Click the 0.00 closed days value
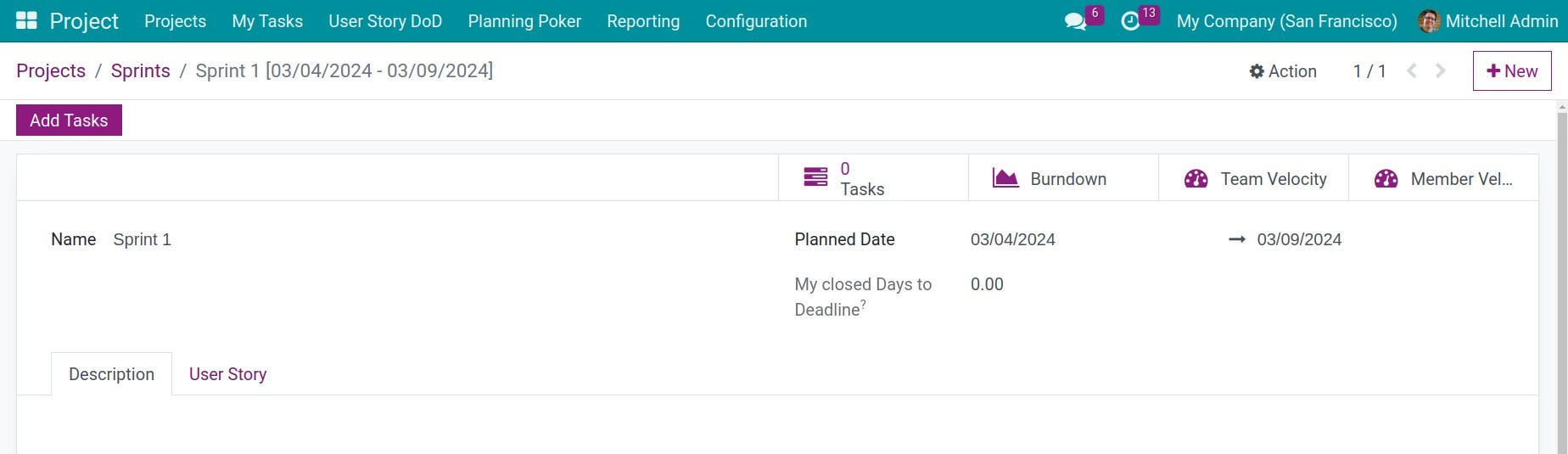This screenshot has height=454, width=1568. coord(987,284)
